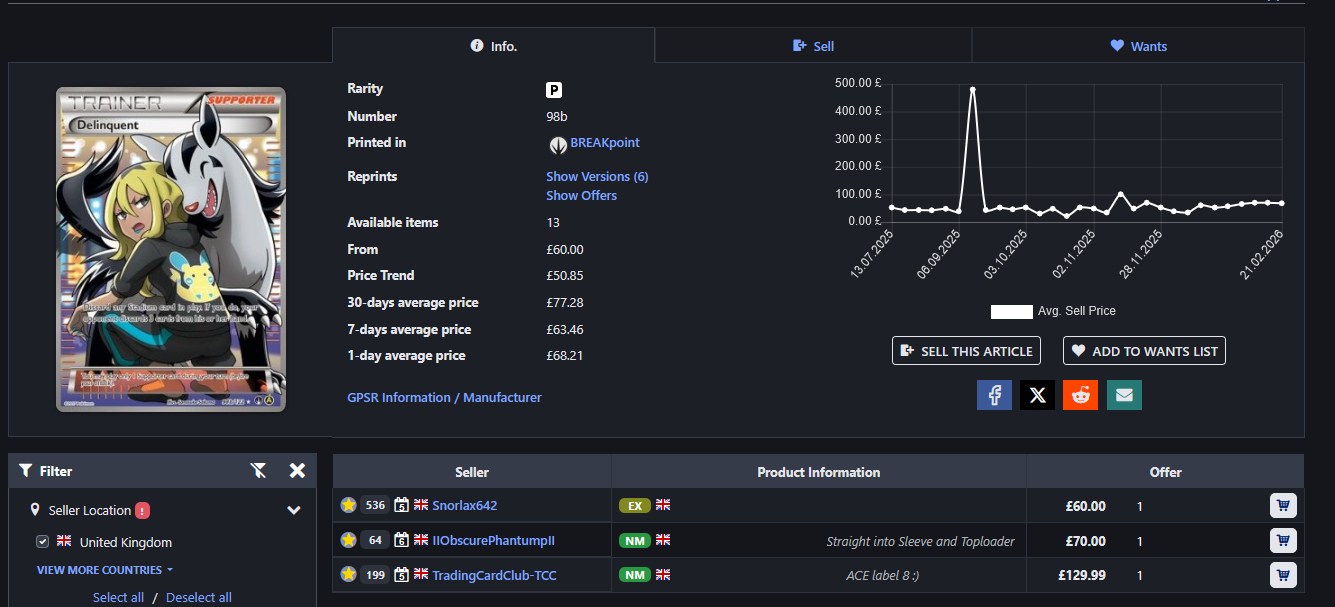
Task: Click Deselect all countries link
Action: [198, 597]
